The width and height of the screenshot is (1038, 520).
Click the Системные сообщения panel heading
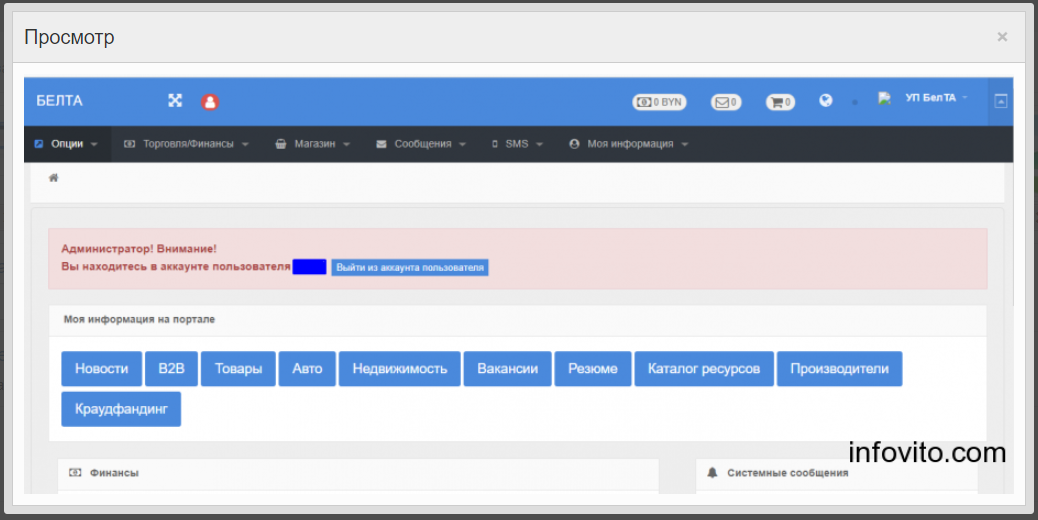tap(787, 473)
